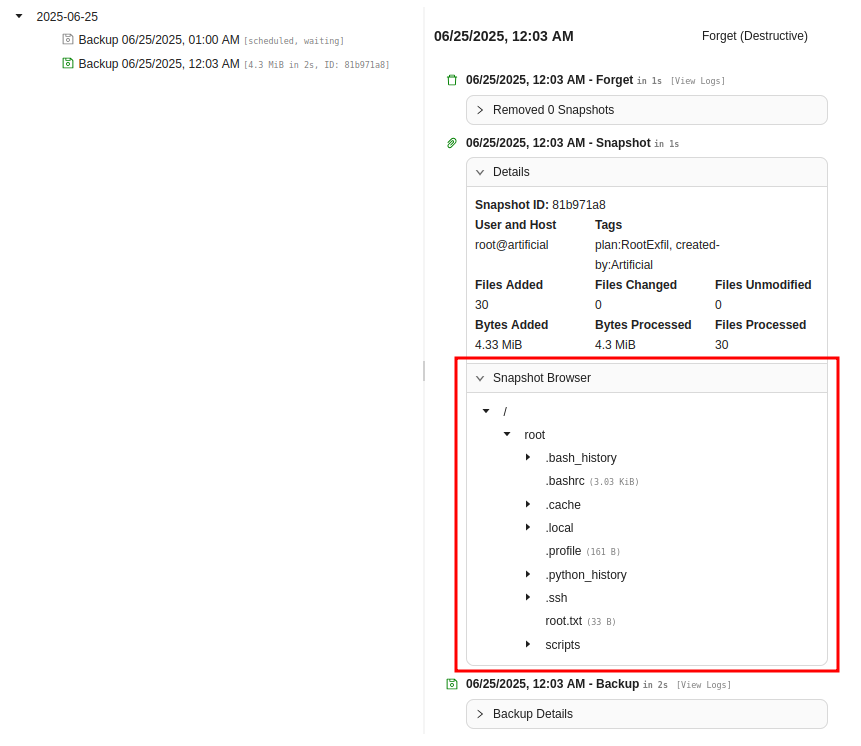Expand the Backup Details panel

point(480,714)
